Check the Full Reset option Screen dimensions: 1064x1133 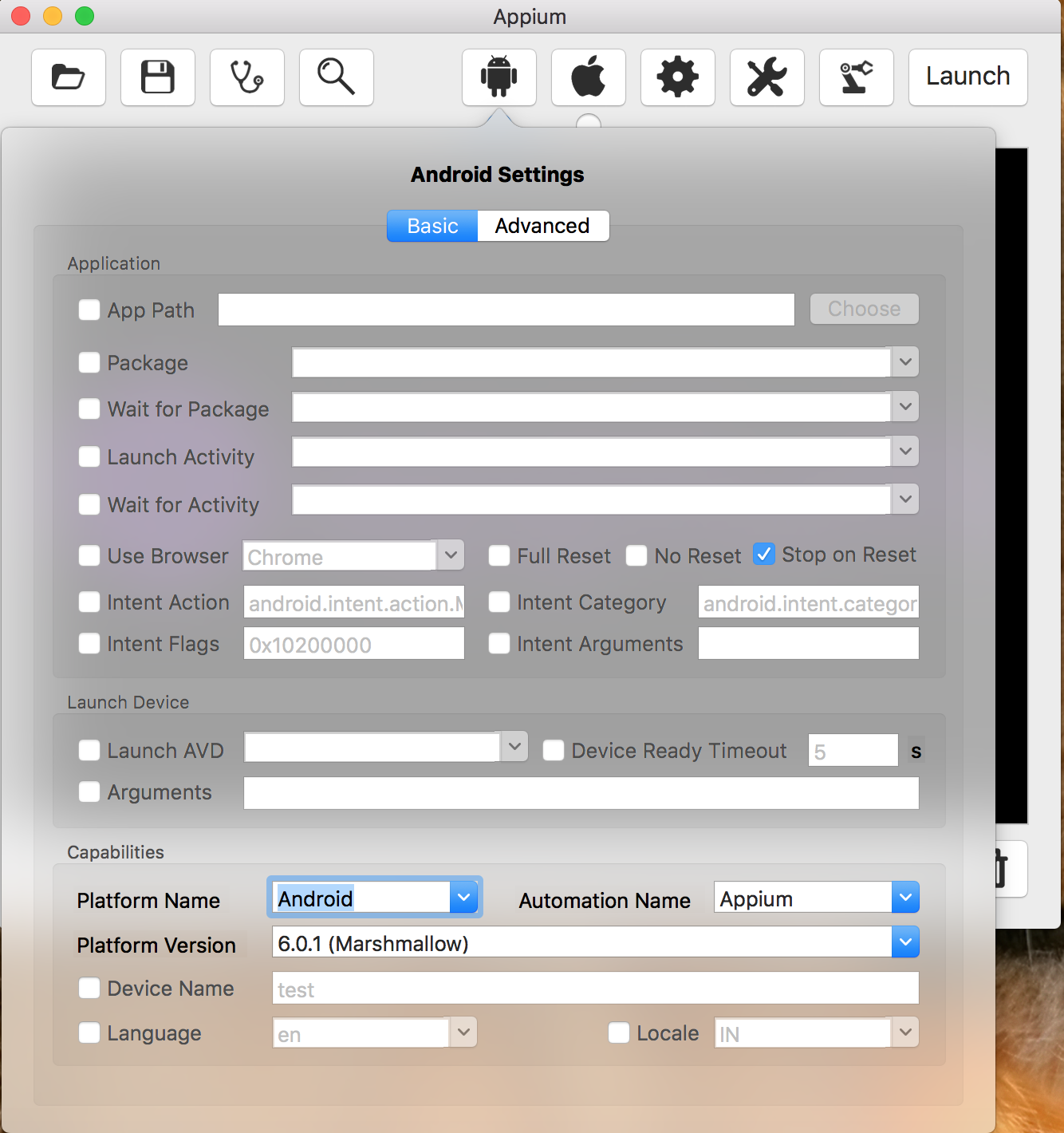[x=499, y=556]
